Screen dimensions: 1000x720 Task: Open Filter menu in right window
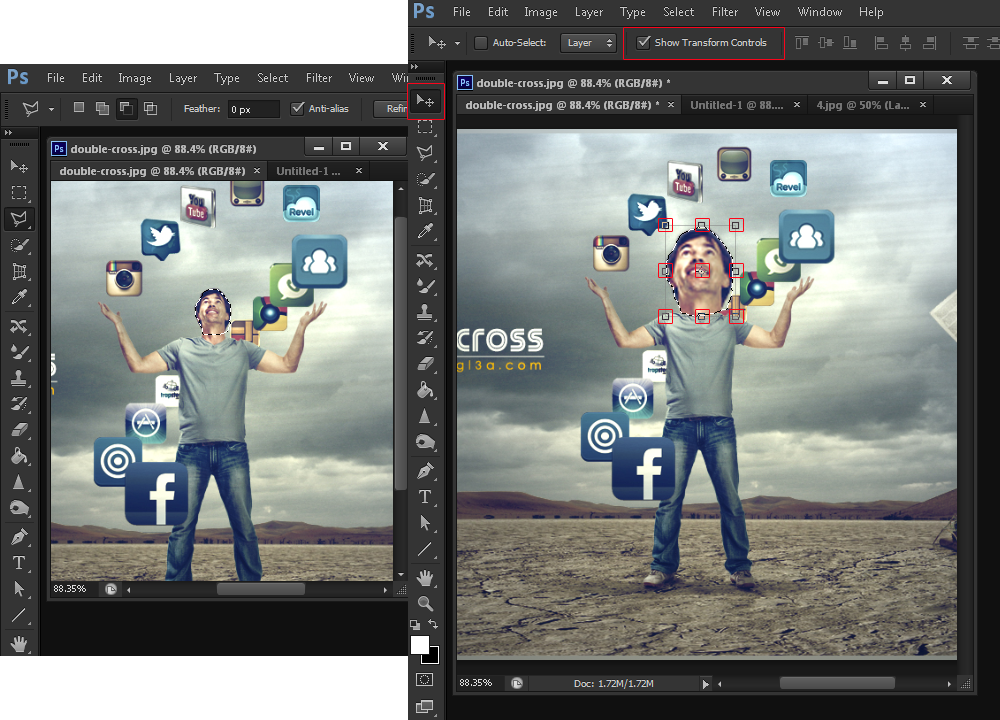(x=724, y=12)
